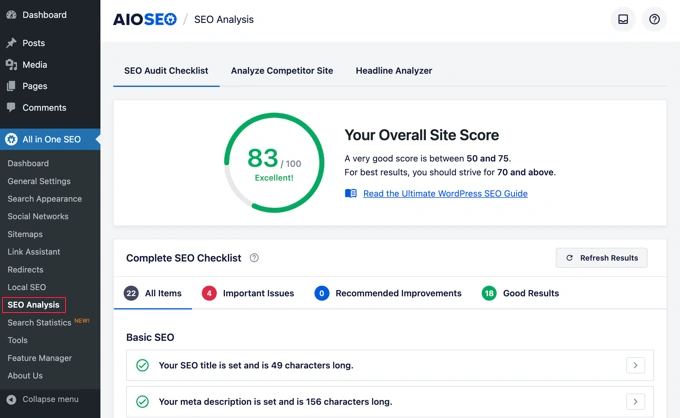Click the Media library icon
Image resolution: width=680 pixels, height=418 pixels.
click(11, 65)
